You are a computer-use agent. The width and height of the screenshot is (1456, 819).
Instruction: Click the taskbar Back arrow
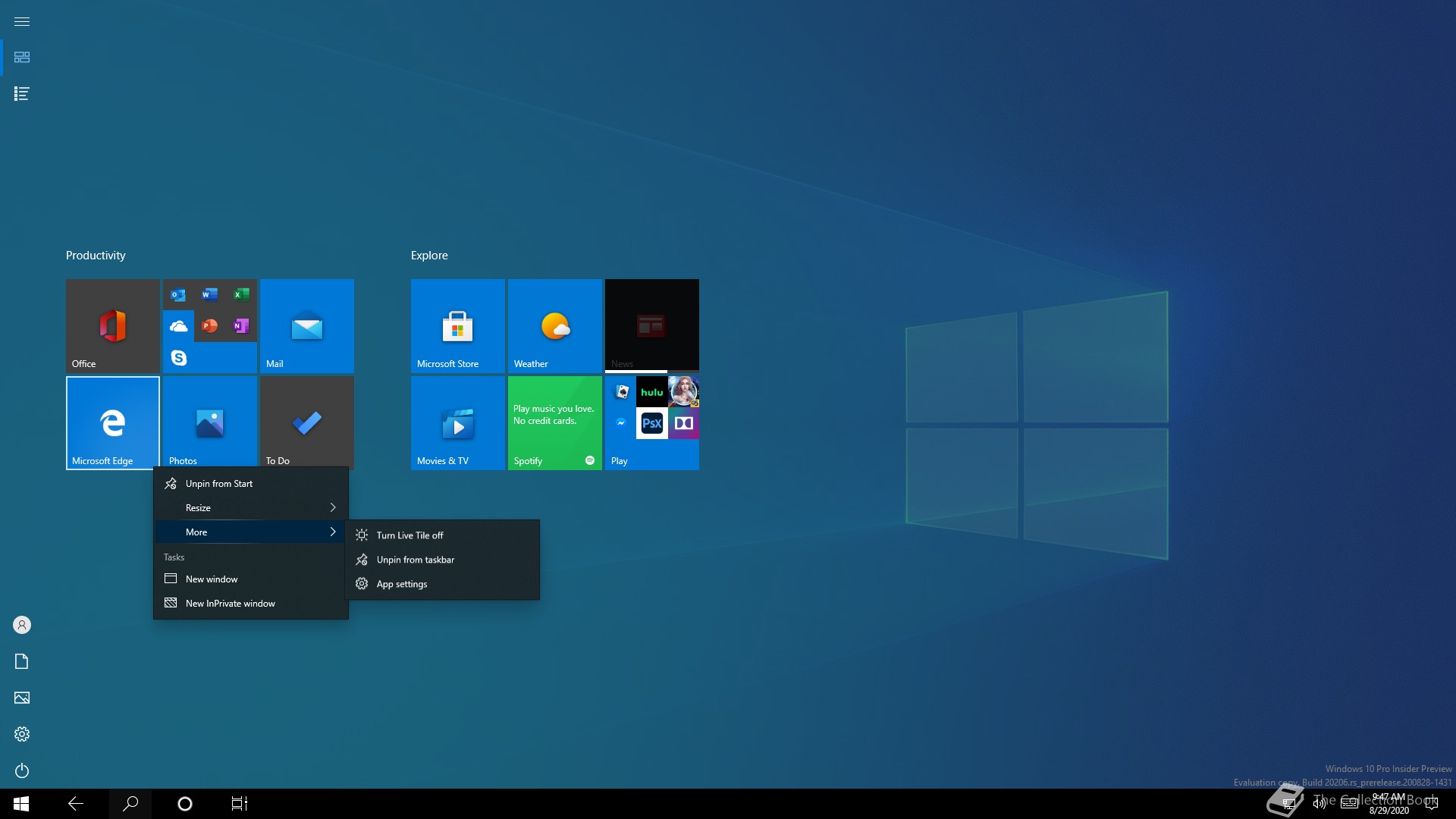point(76,804)
